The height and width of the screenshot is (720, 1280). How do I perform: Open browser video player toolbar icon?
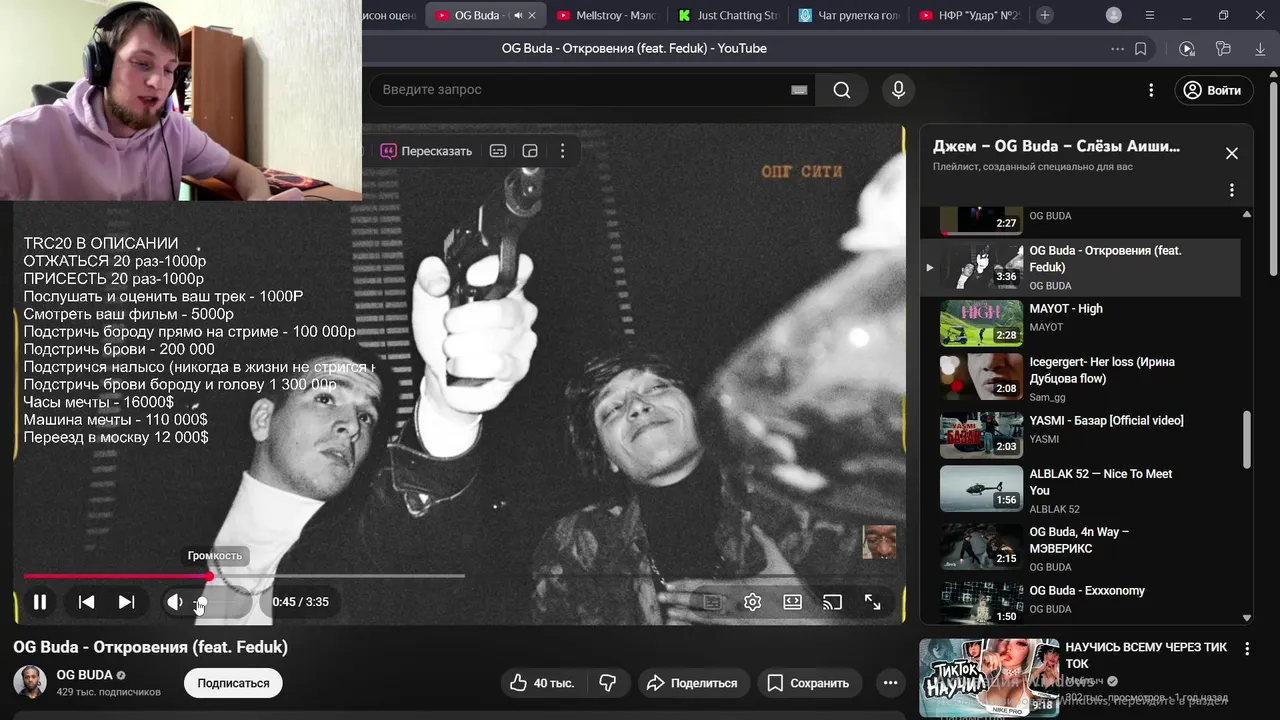[x=1187, y=48]
